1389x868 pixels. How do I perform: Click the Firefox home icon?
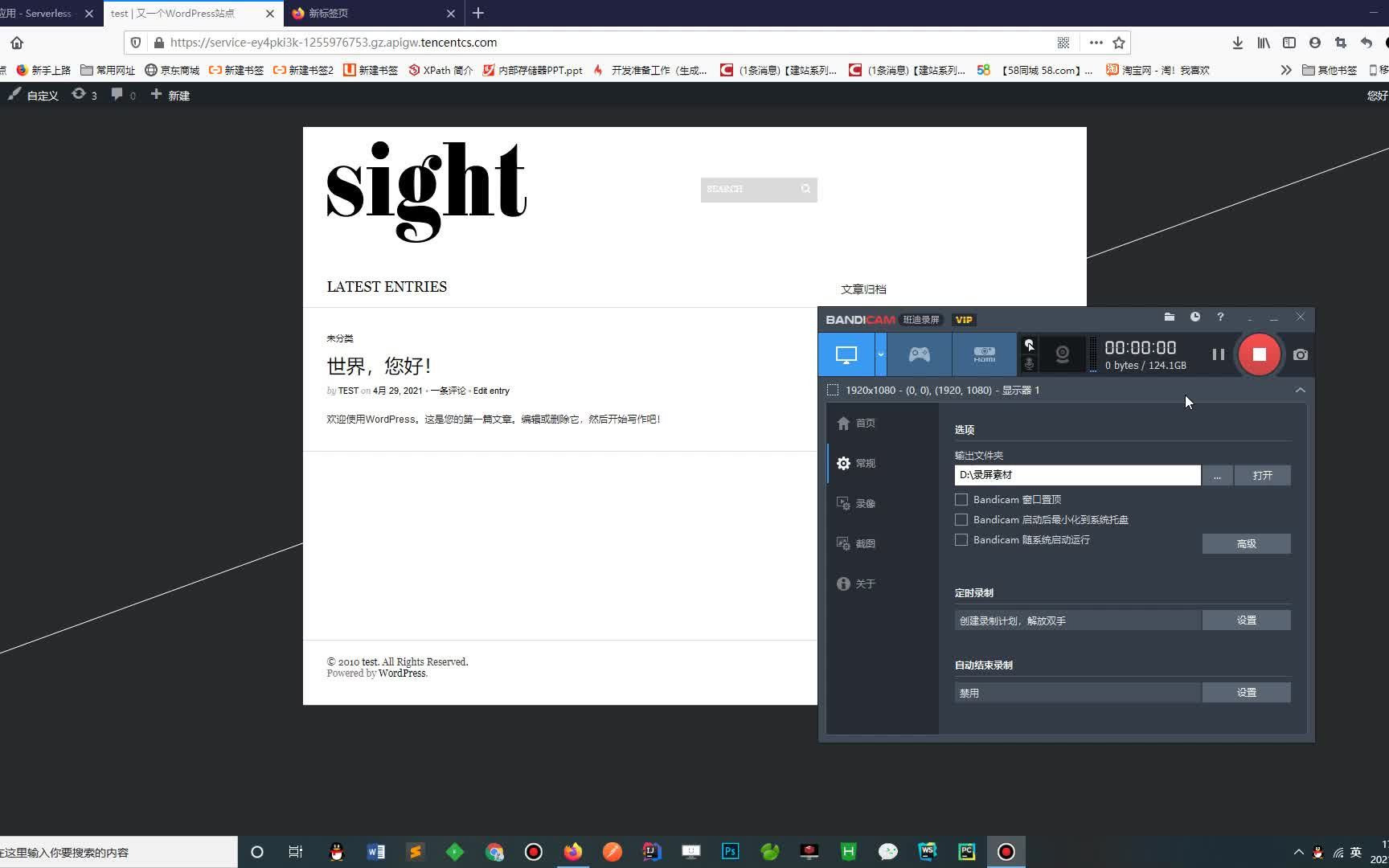[17, 43]
